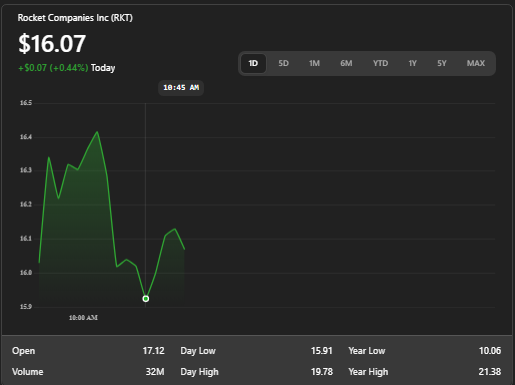515x385 pixels.
Task: Click the $16.07 current price
Action: pyautogui.click(x=52, y=44)
